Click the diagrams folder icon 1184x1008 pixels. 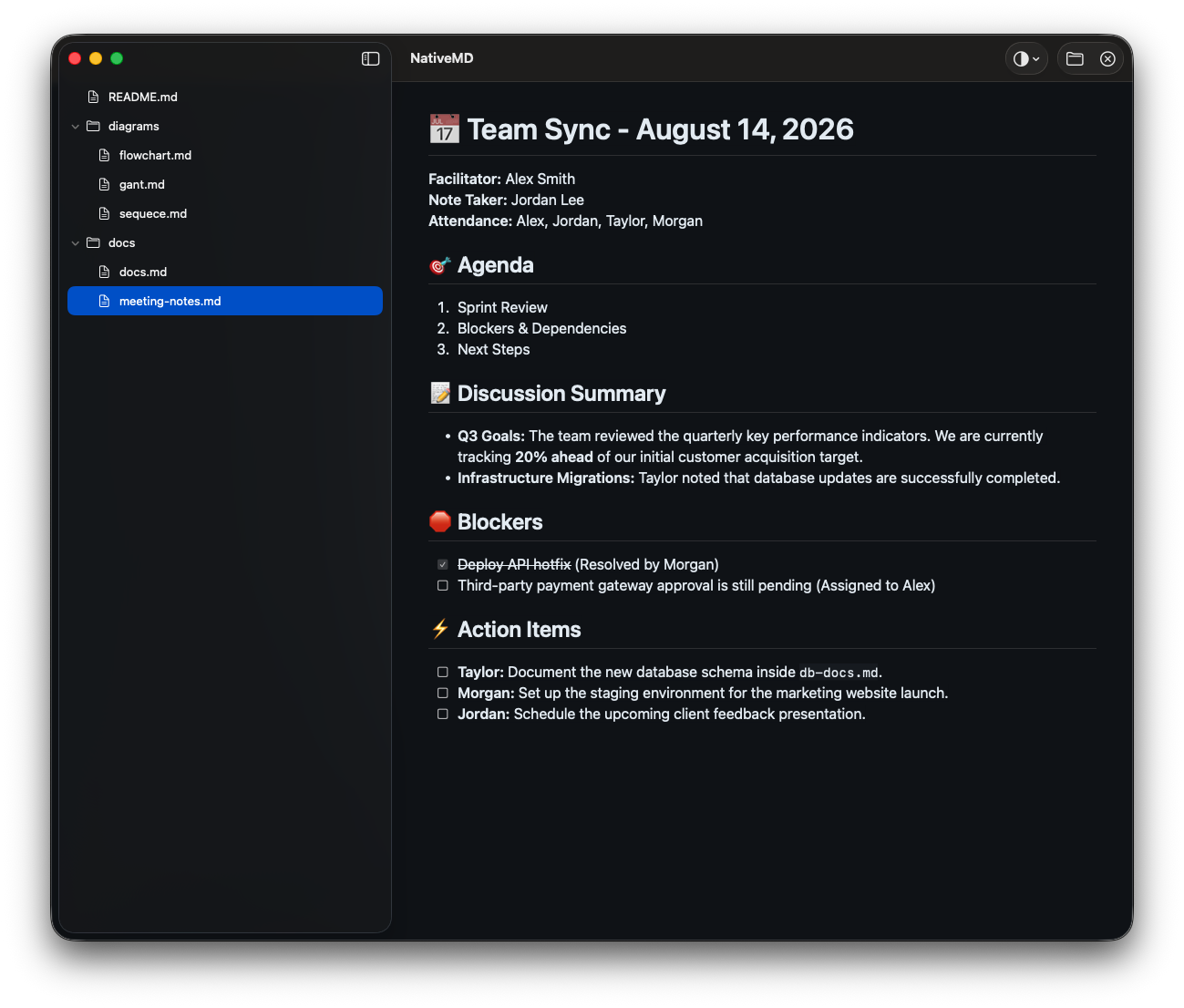coord(93,126)
